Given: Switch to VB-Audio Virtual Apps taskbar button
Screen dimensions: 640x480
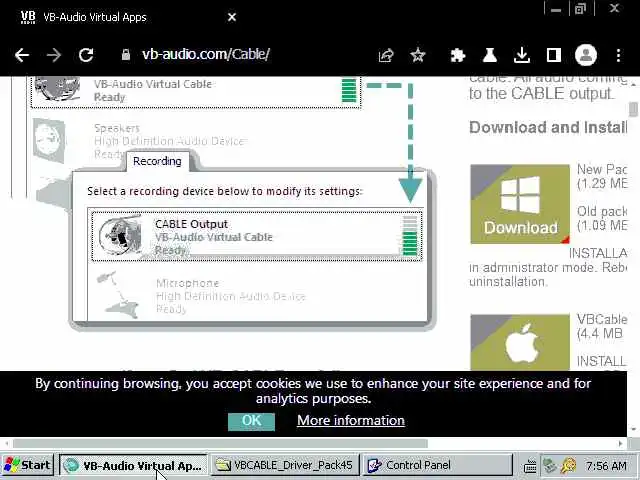Looking at the screenshot, I should point(133,465).
